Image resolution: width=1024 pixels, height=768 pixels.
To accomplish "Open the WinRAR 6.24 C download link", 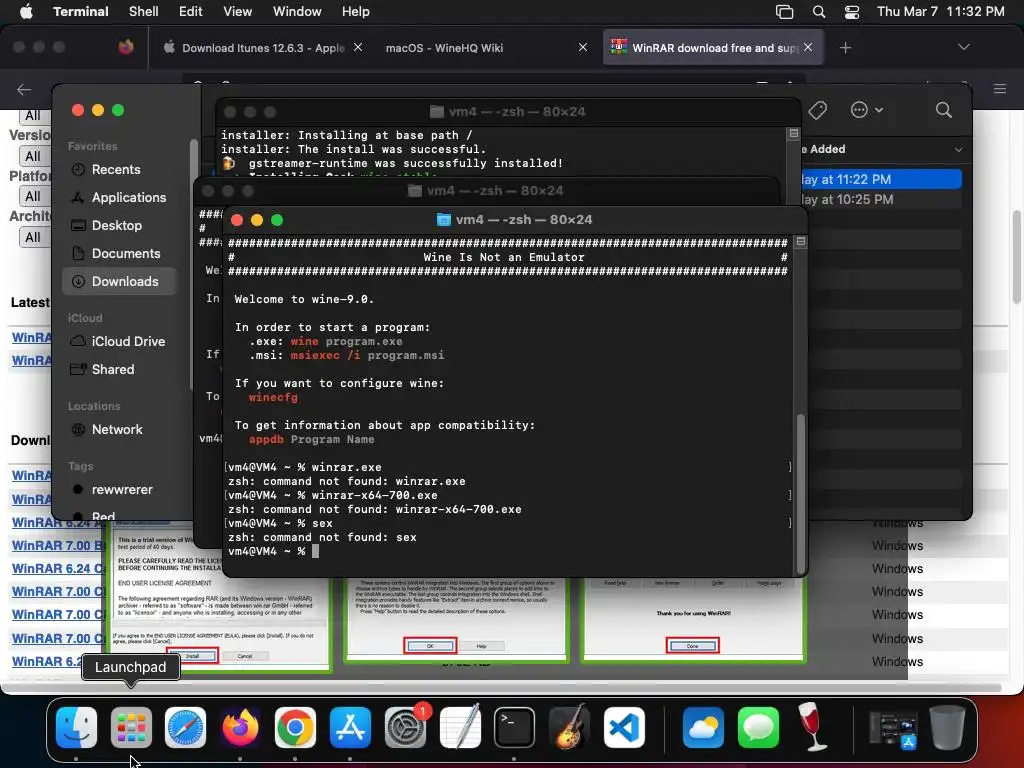I will (x=57, y=568).
